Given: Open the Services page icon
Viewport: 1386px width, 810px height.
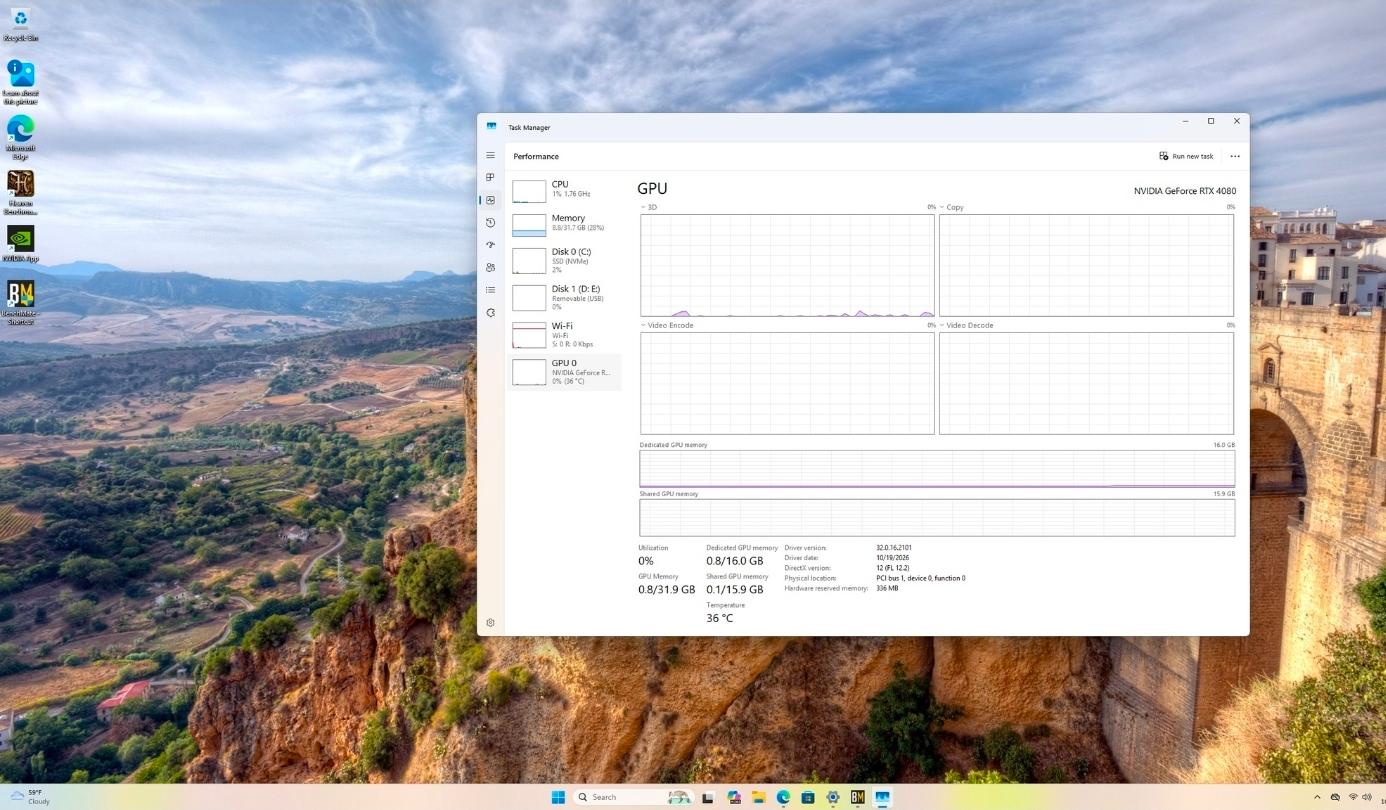Looking at the screenshot, I should click(490, 312).
